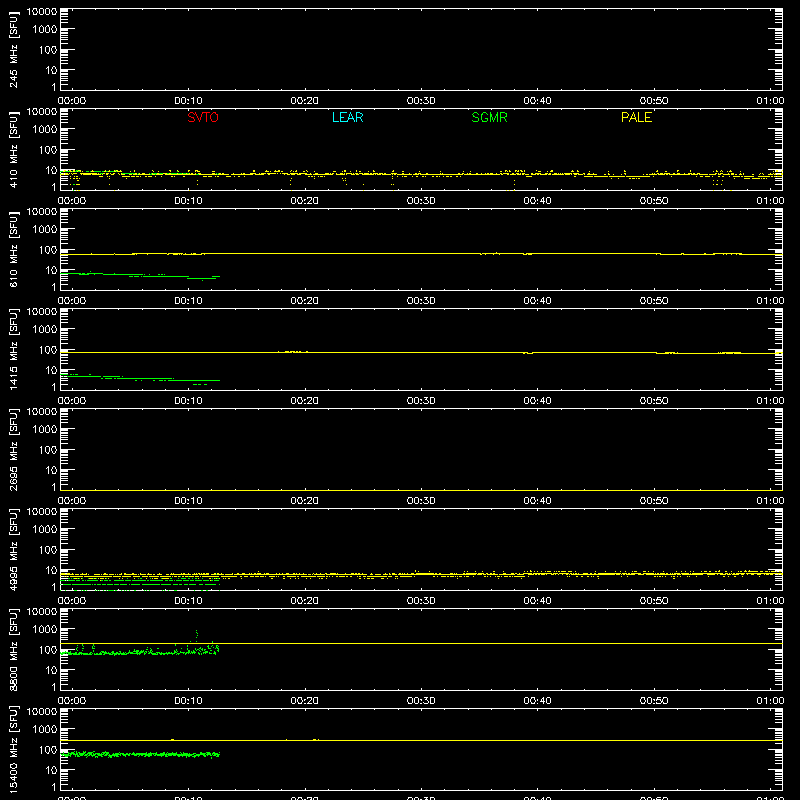Click 00:50 time label of 4995 MHz panel

coord(654,601)
